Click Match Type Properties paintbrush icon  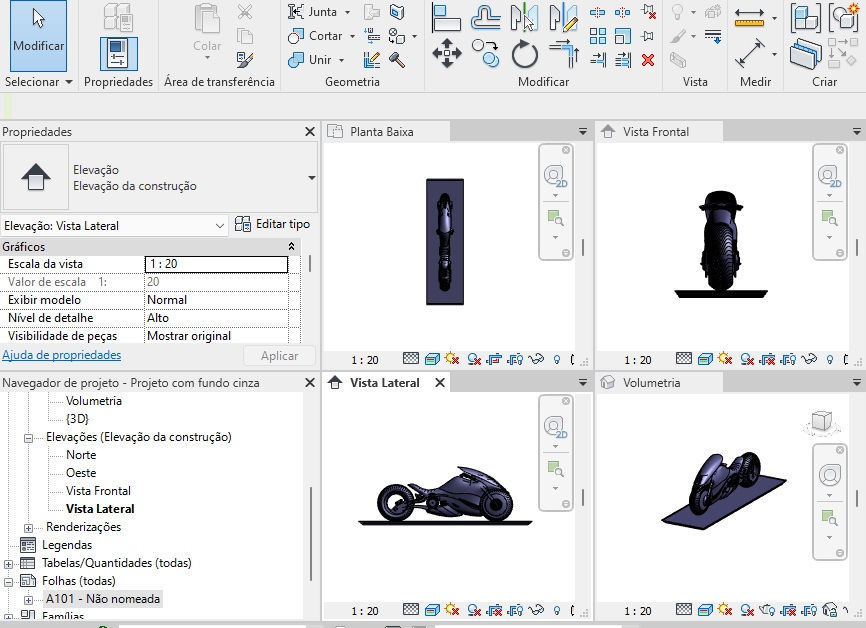[x=244, y=60]
